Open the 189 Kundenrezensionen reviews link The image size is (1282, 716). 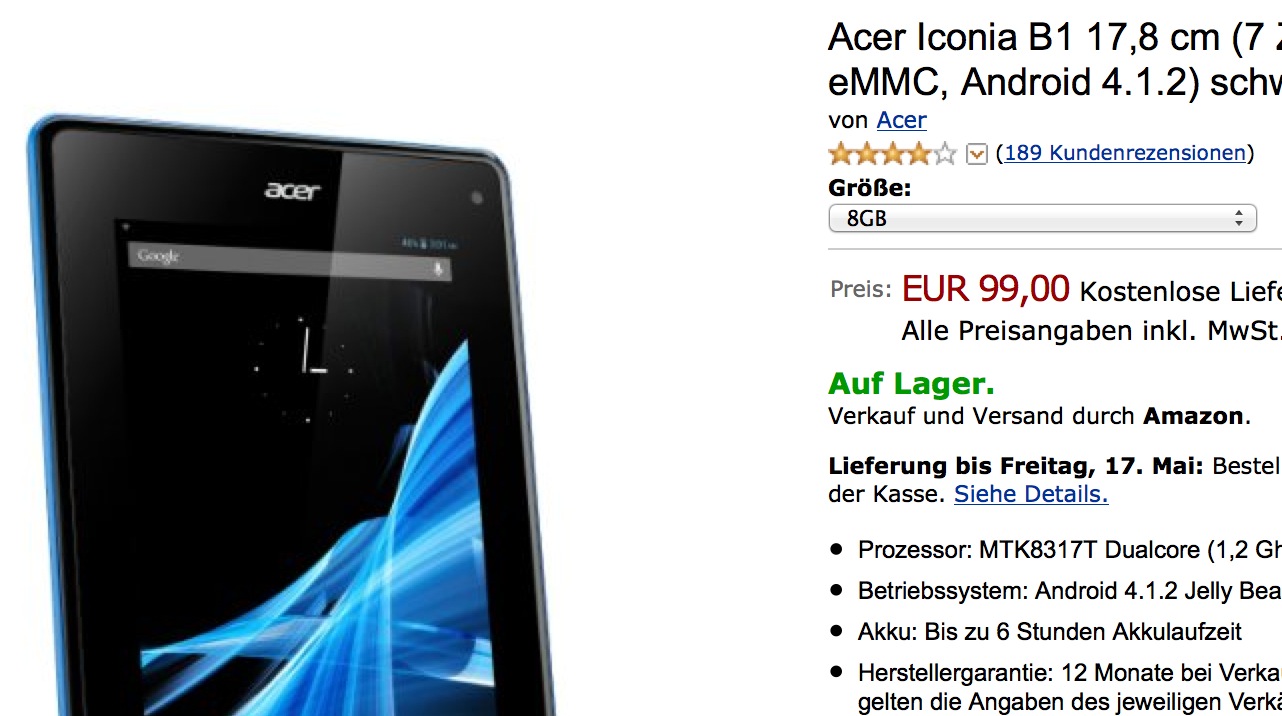coord(1125,153)
